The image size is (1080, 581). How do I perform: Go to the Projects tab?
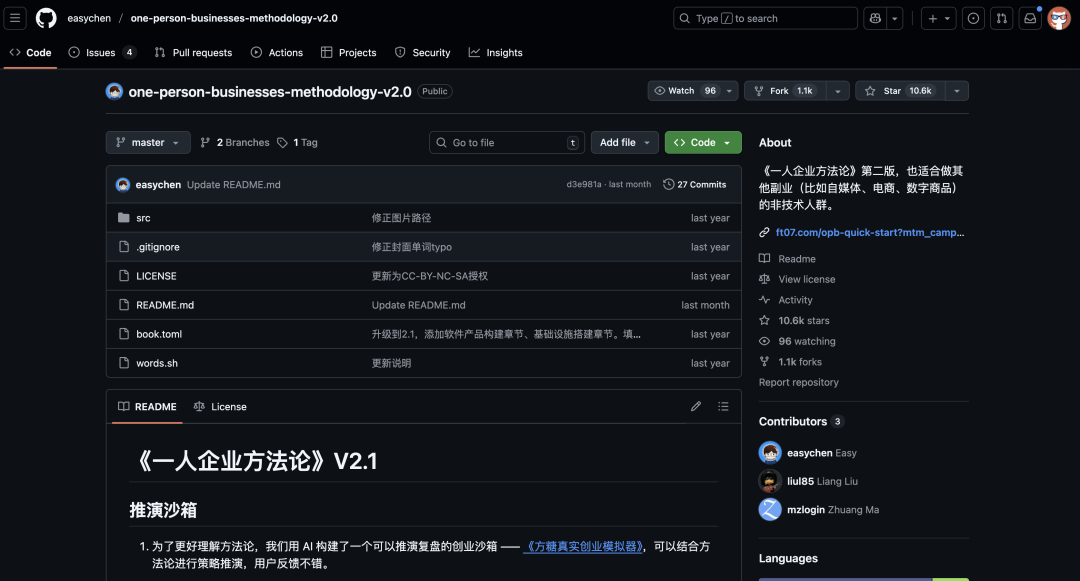click(349, 52)
